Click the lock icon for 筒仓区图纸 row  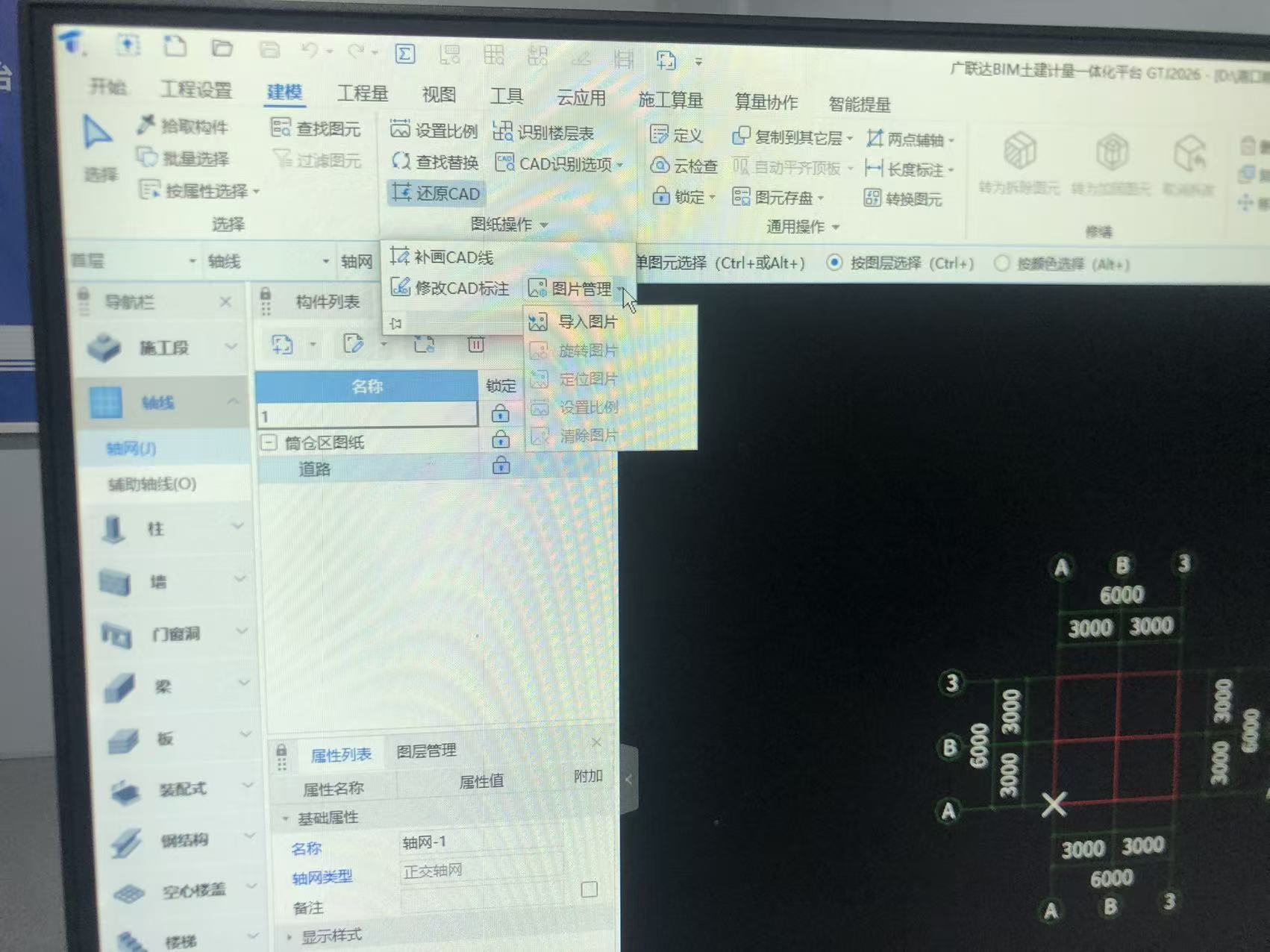(501, 439)
